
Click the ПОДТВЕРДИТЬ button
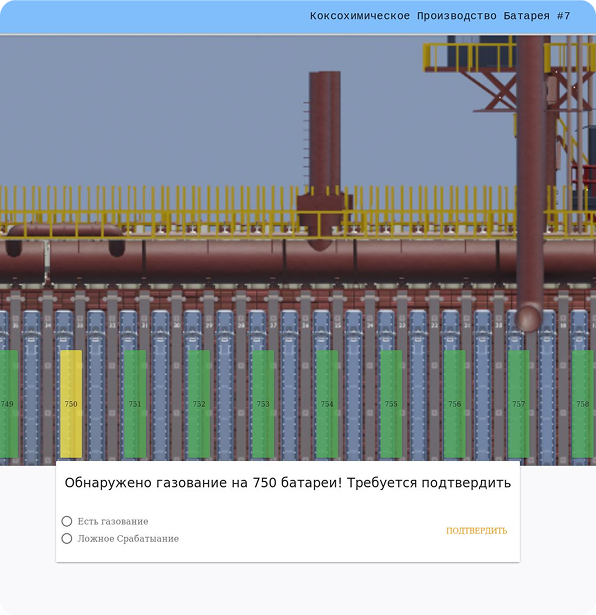point(476,531)
